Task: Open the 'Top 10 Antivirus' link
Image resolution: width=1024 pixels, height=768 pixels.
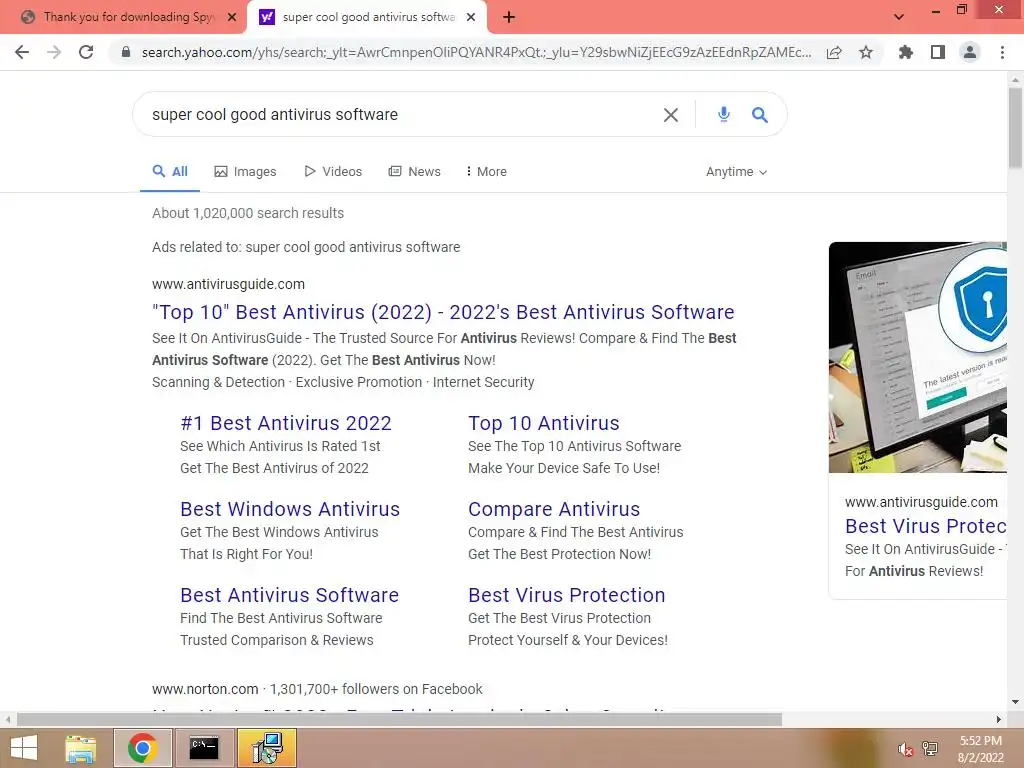Action: (543, 423)
